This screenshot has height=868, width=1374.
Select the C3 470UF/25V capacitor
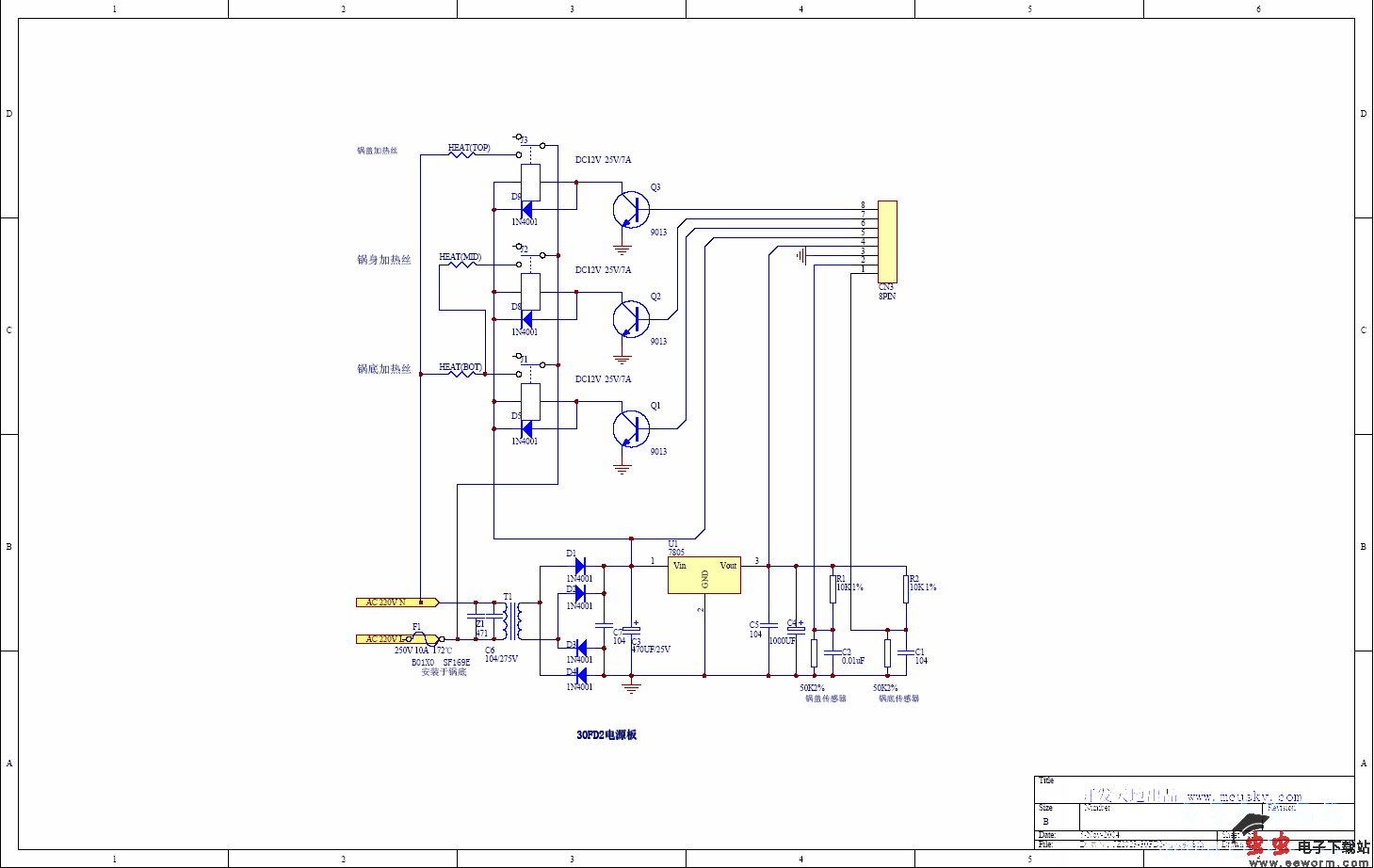point(632,630)
